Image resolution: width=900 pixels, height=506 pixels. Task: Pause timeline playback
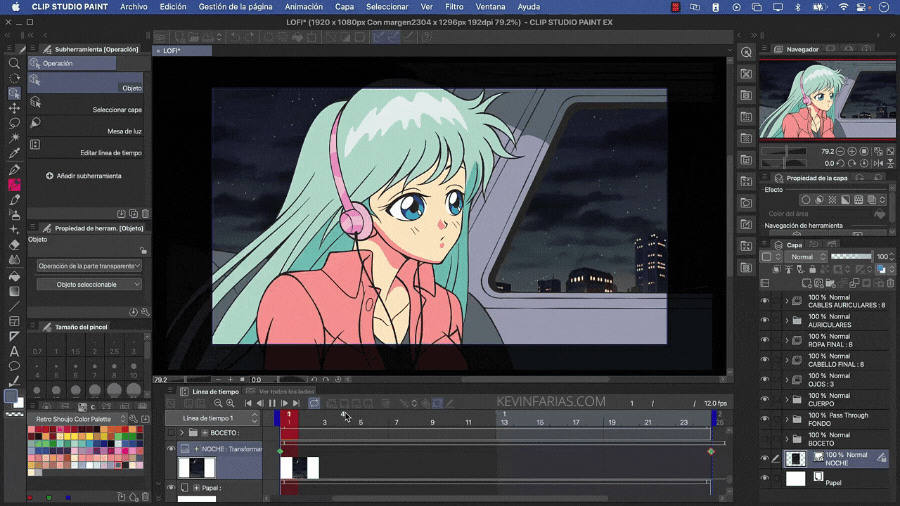(x=272, y=403)
